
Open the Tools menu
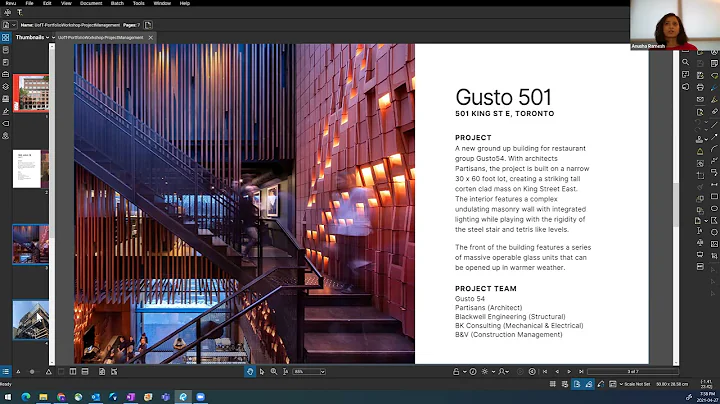(x=139, y=3)
